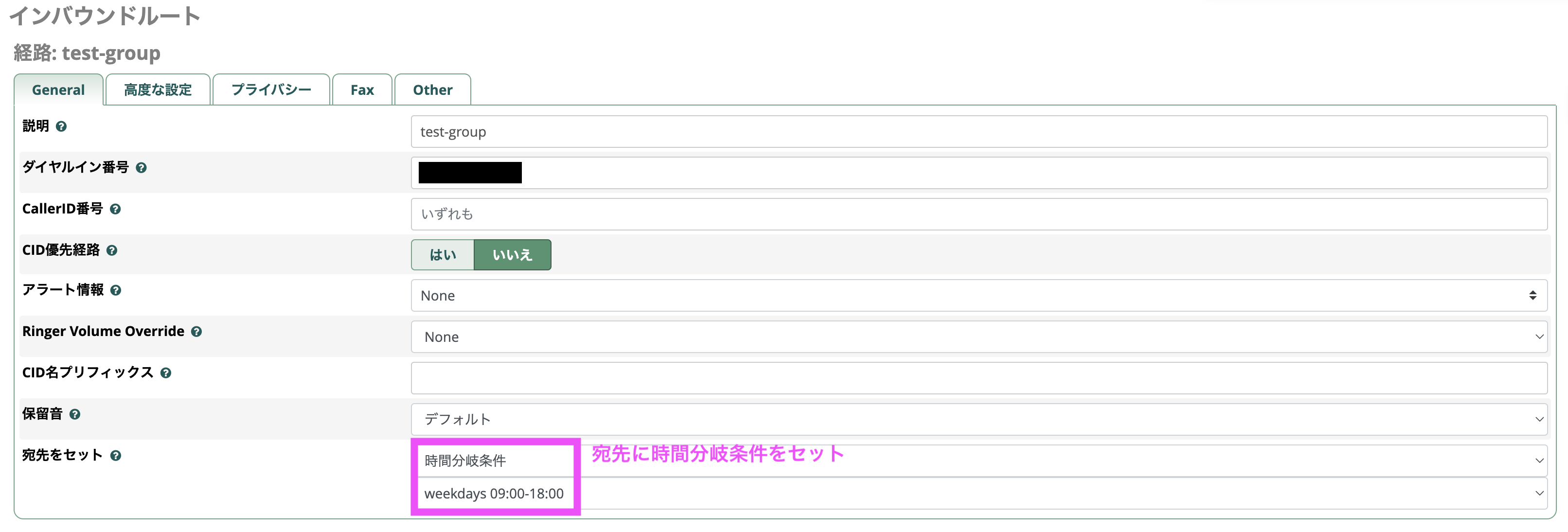Screen dimensions: 1568x532
Task: Set CID優先経路 to はい
Action: coord(443,255)
